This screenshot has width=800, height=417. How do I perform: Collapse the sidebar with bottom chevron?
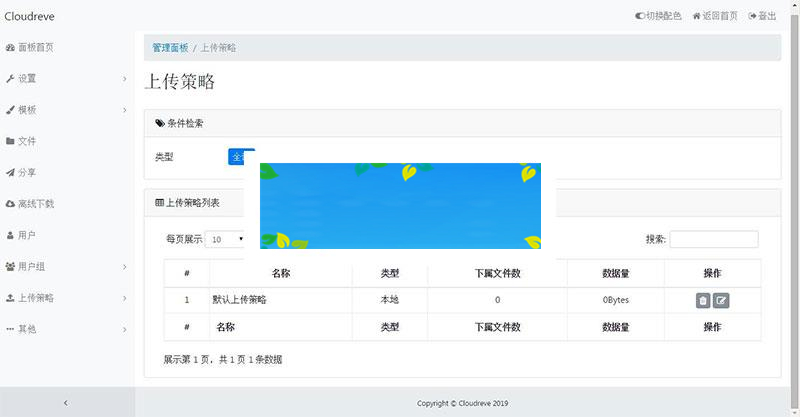tap(66, 402)
